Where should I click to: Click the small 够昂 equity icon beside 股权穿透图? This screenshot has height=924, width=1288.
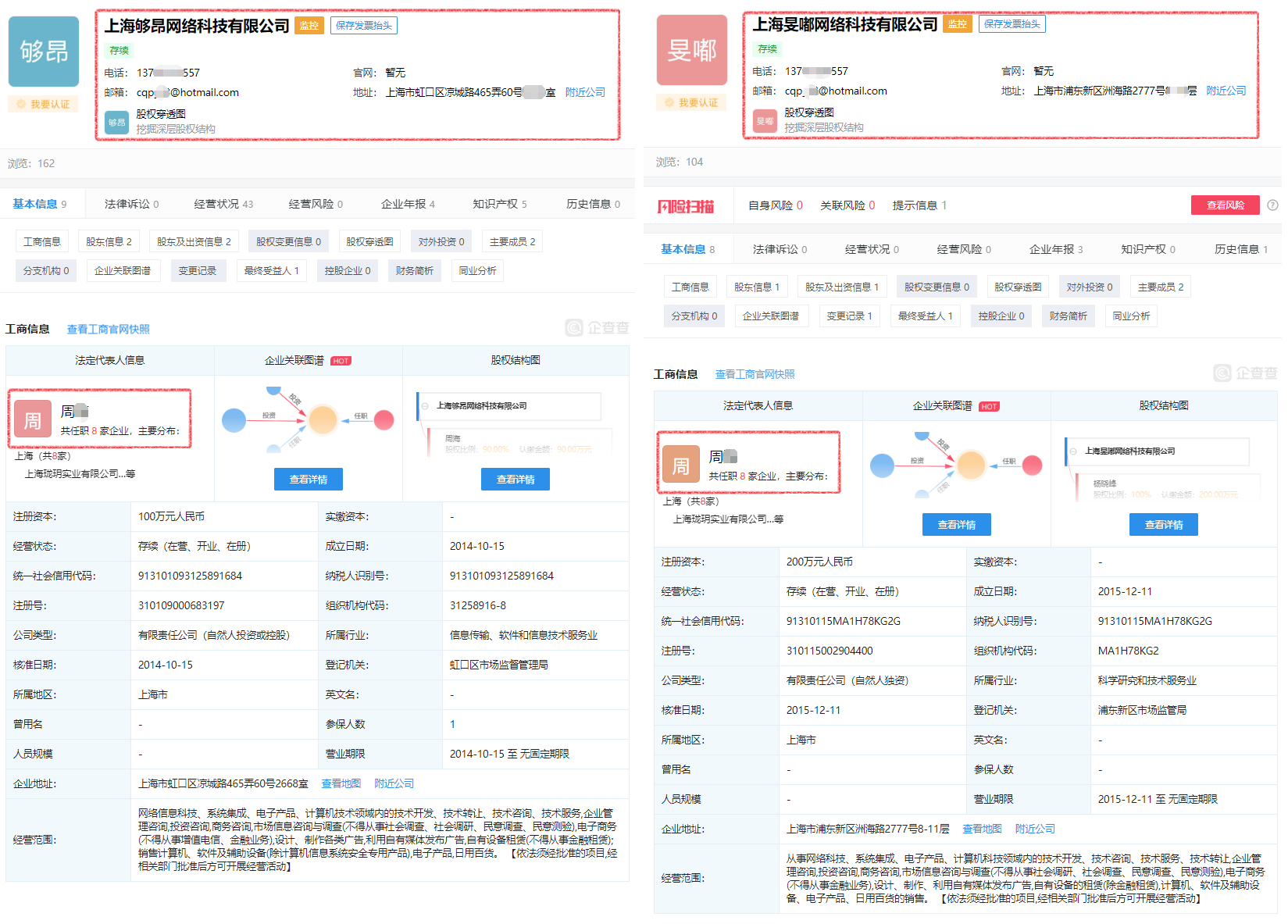tap(117, 122)
